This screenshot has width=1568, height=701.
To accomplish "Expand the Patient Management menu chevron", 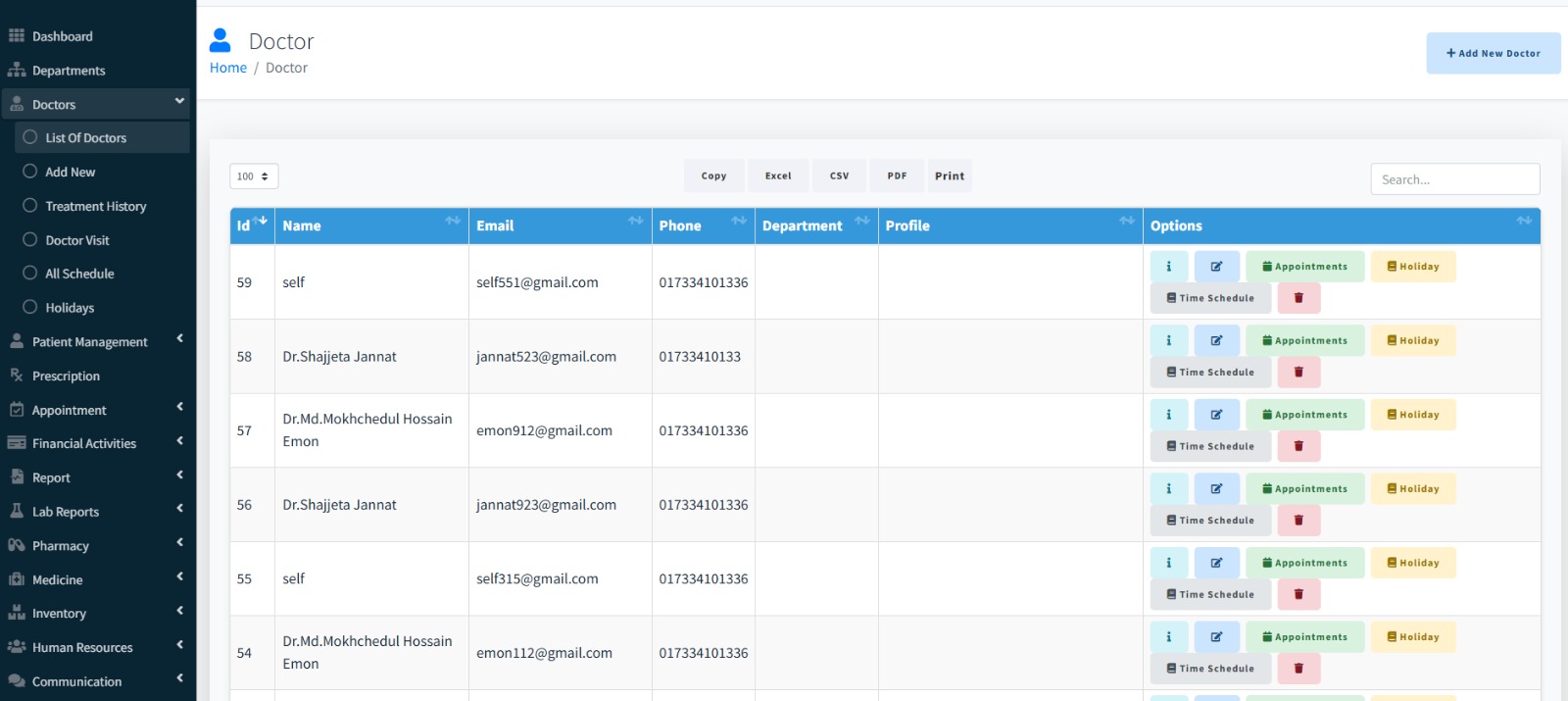I will 180,339.
